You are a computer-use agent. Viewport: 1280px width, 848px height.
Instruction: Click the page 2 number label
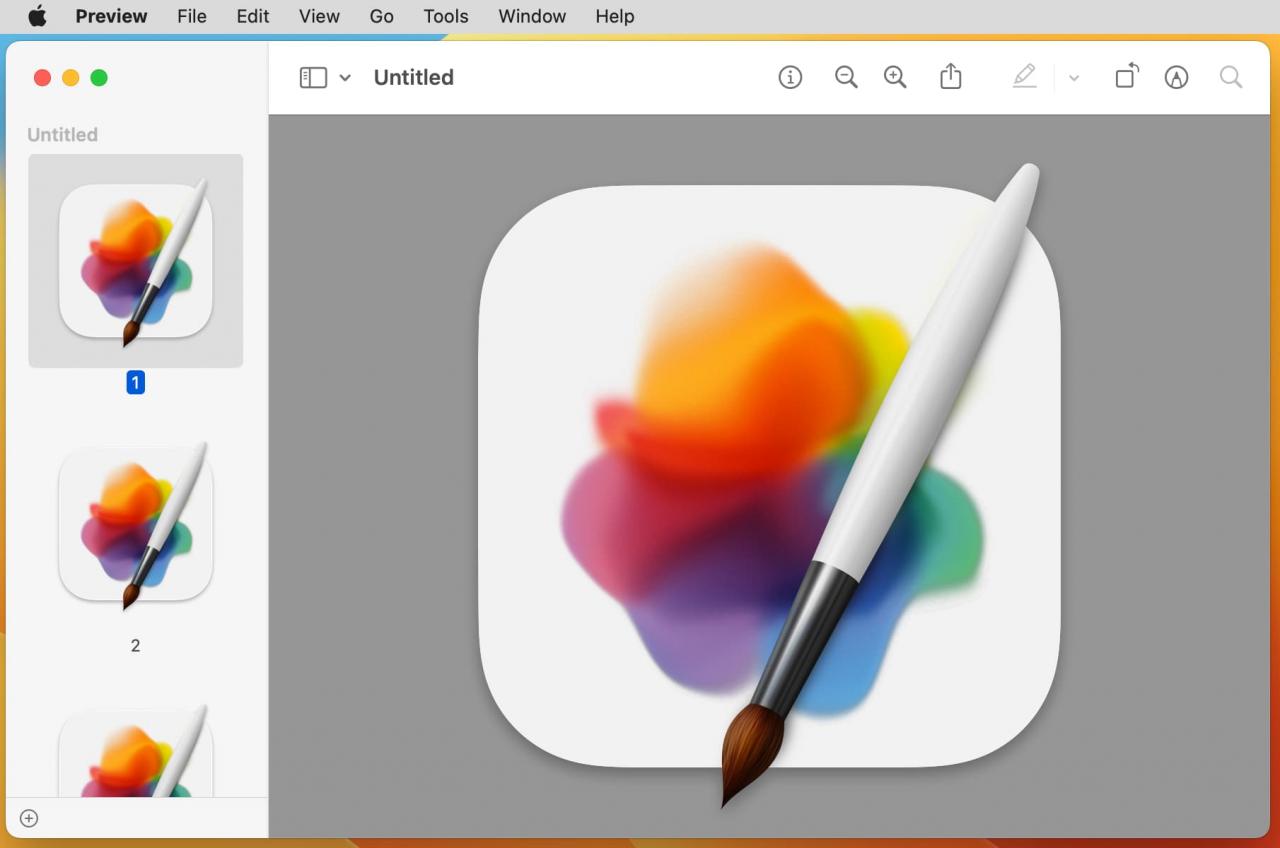pos(135,646)
